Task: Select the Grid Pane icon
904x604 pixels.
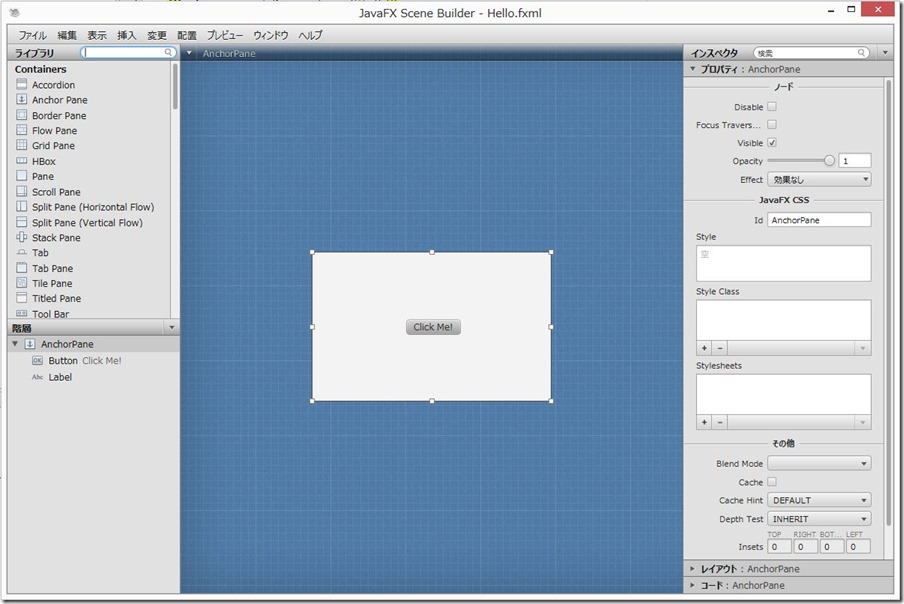Action: [x=22, y=145]
